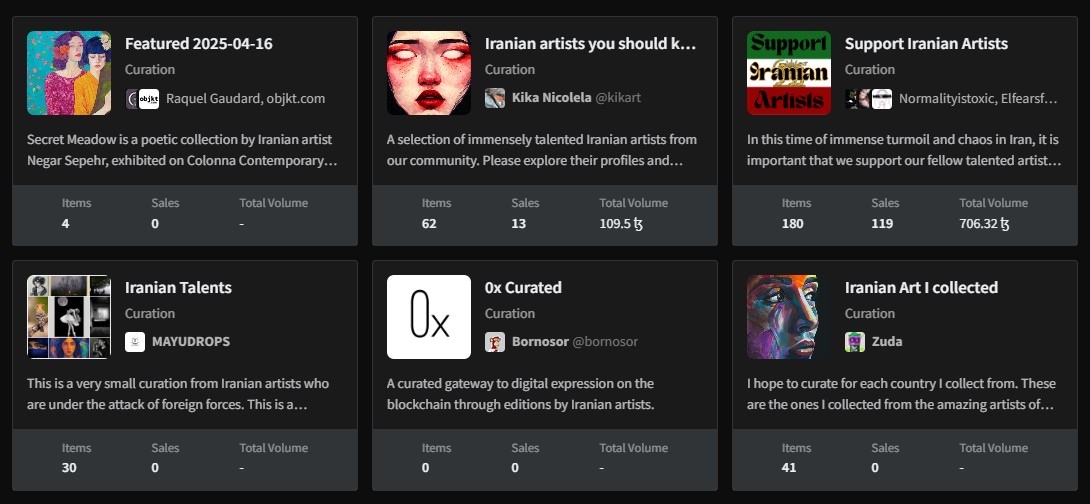Open the Iranian Art I collected thumbnail

coord(789,317)
